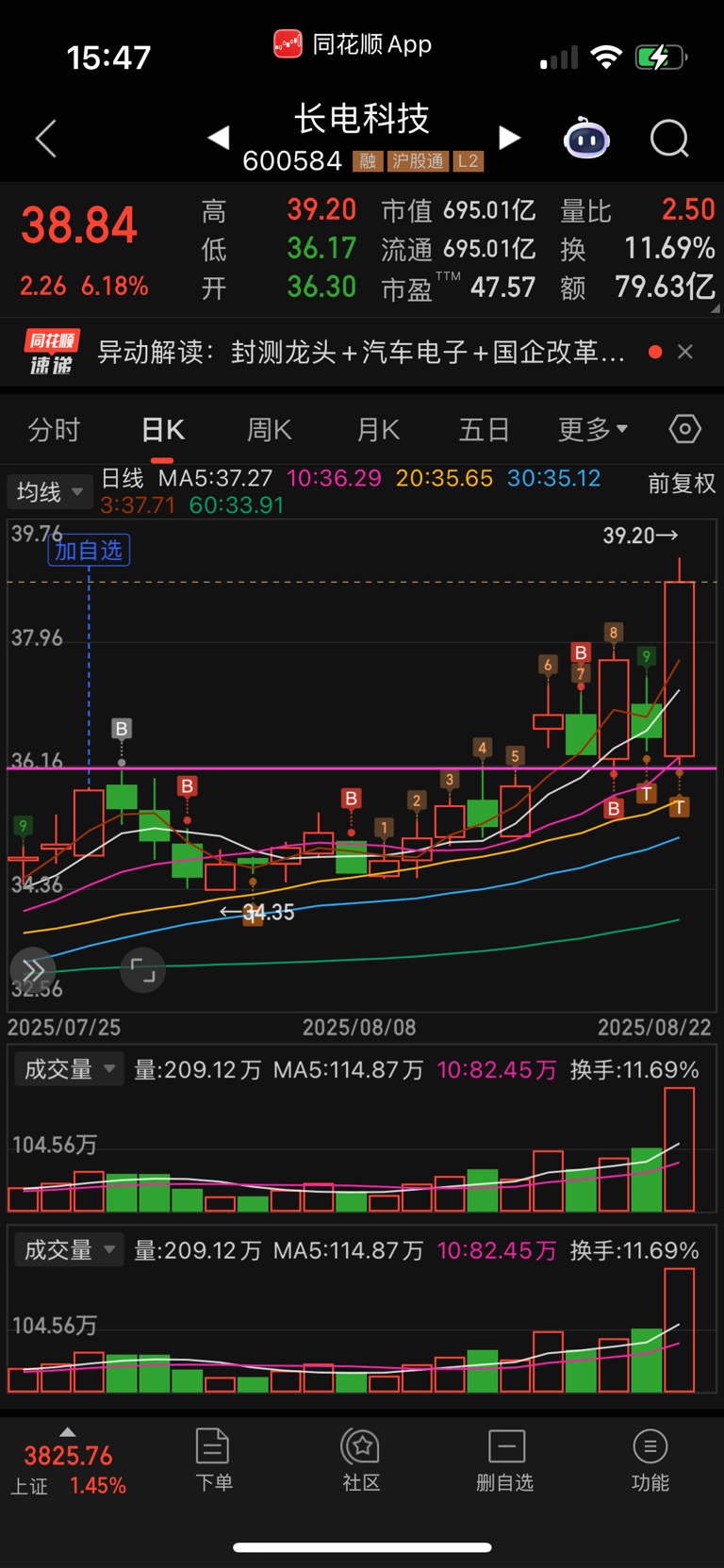Enter fullscreen chart via bracket icon
Image resolution: width=724 pixels, height=1568 pixels.
pos(143,970)
